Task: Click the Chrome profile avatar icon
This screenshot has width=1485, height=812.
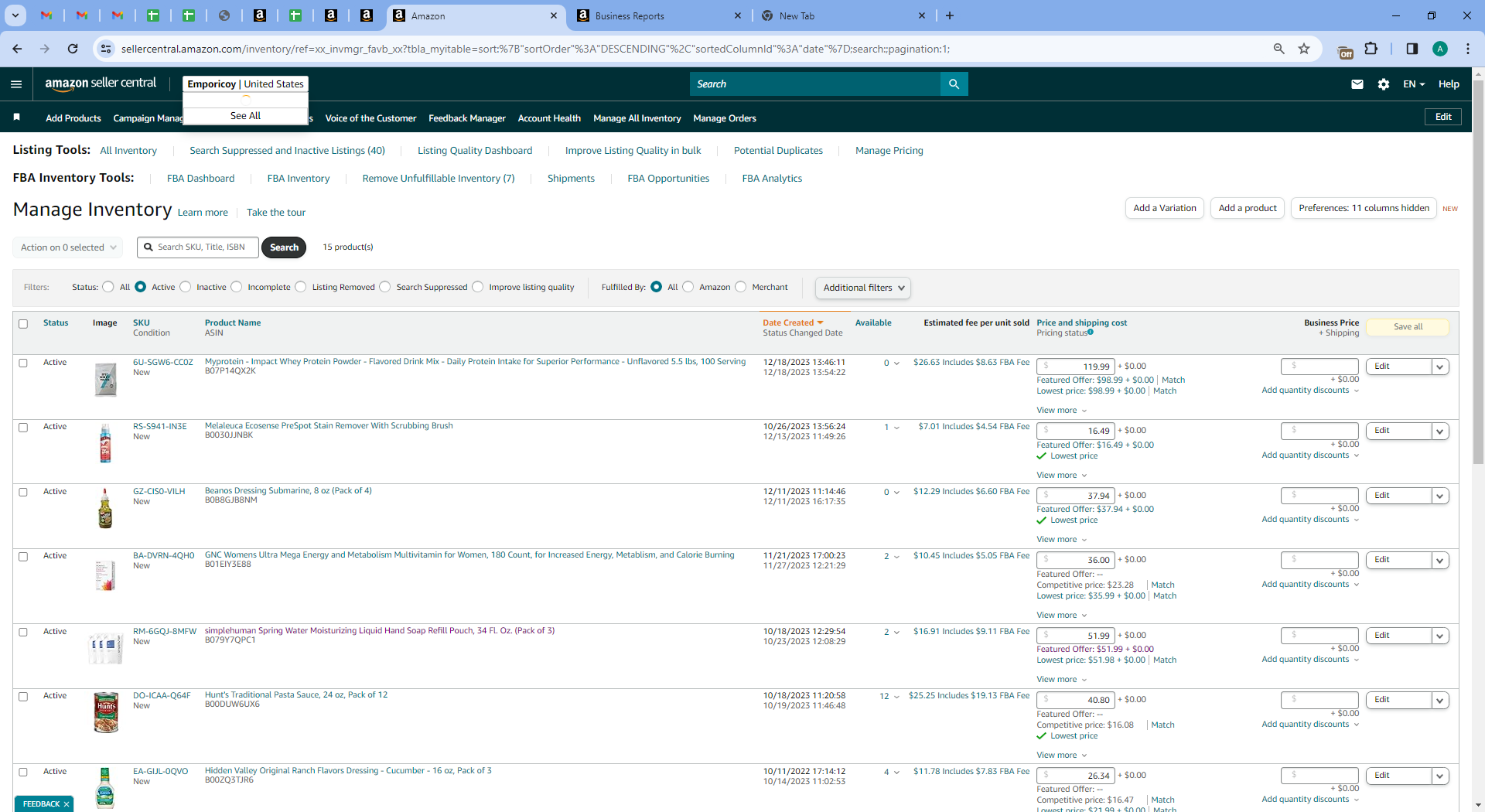Action: tap(1440, 49)
